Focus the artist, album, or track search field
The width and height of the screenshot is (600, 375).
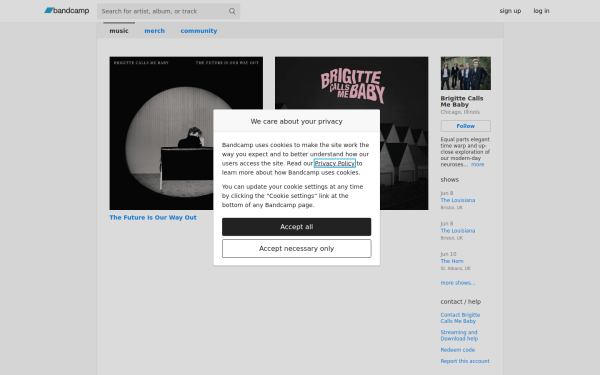pos(168,11)
